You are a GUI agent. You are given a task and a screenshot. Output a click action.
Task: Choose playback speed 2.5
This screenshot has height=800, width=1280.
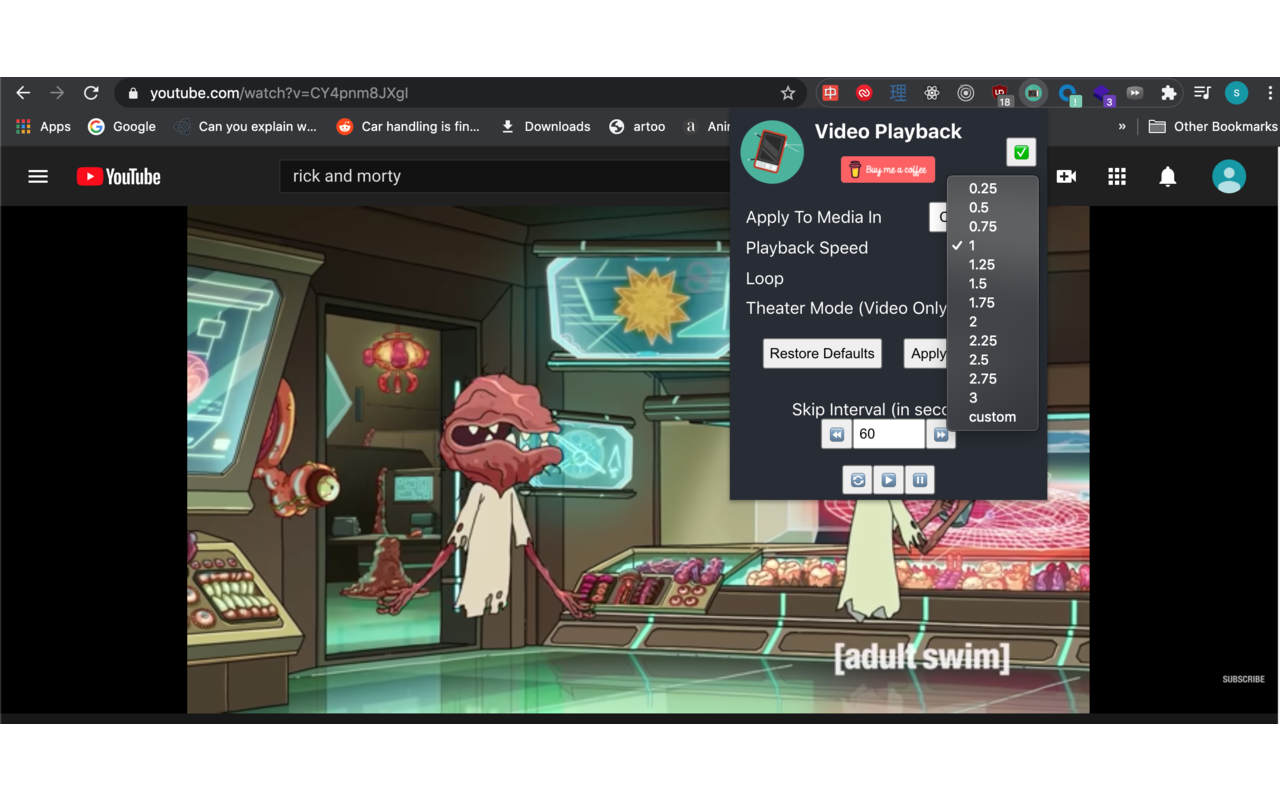[992, 360]
